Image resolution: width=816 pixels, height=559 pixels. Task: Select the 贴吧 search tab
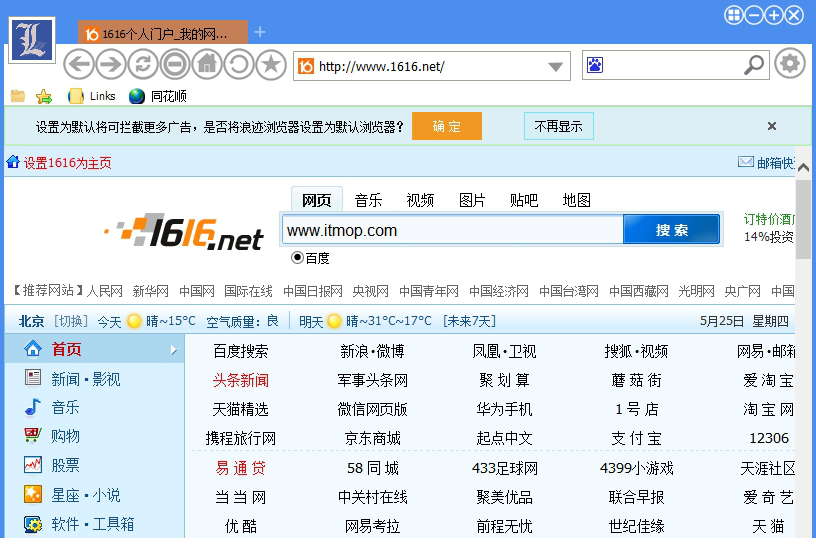click(x=524, y=200)
